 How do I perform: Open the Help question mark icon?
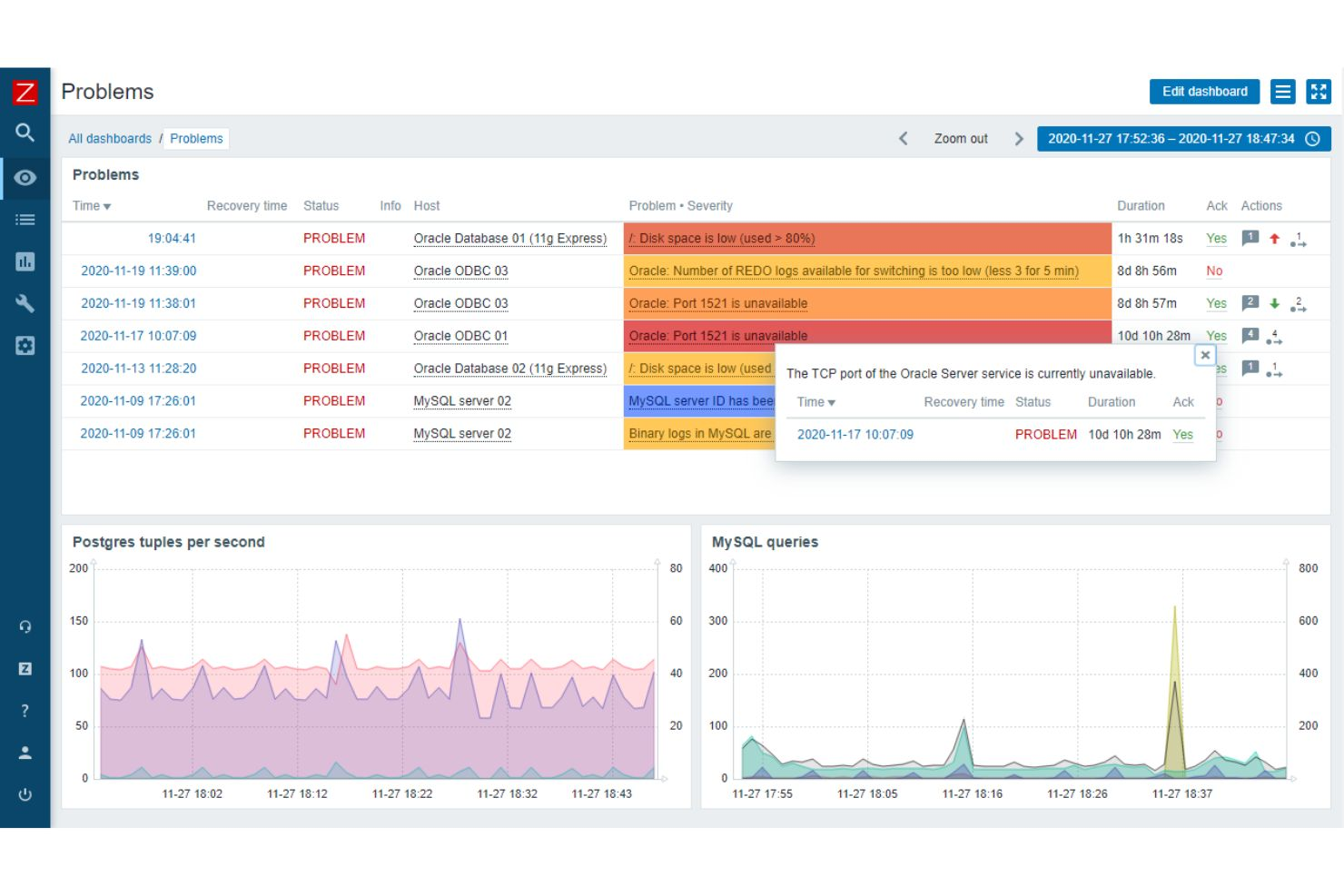25,711
